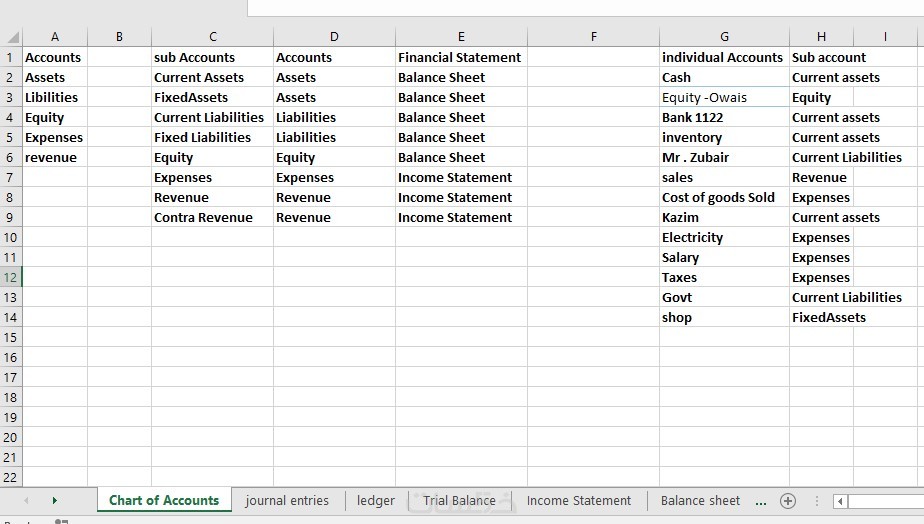924x524 pixels.
Task: Select the Chart of Accounts tab
Action: tap(164, 501)
